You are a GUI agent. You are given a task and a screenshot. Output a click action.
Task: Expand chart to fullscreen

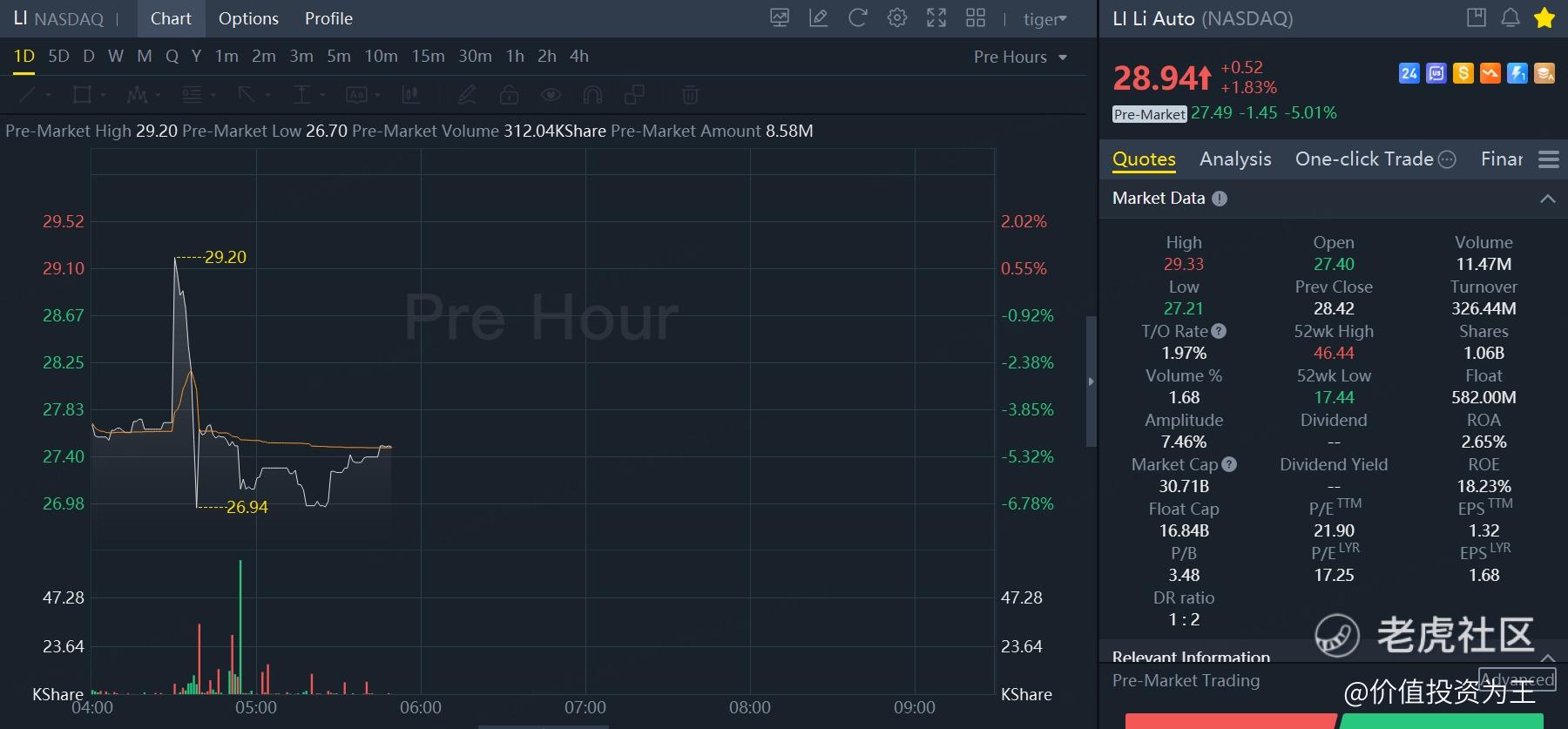[x=936, y=18]
